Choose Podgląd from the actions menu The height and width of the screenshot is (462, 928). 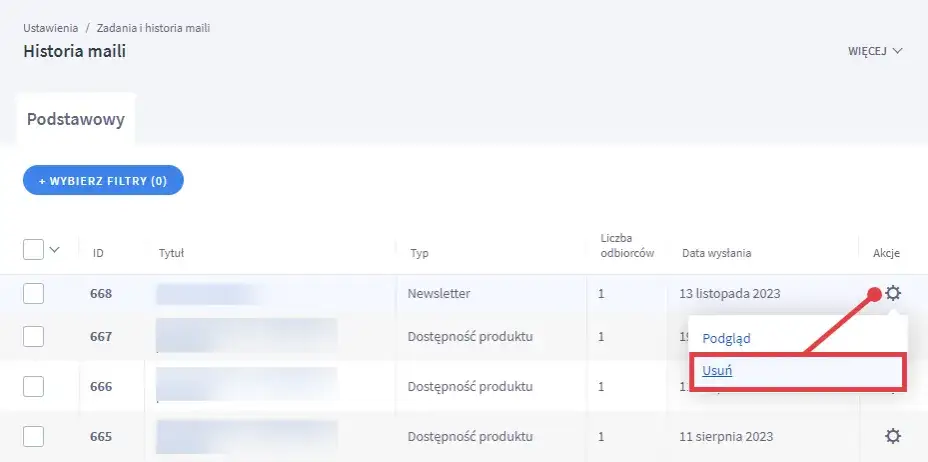(726, 338)
